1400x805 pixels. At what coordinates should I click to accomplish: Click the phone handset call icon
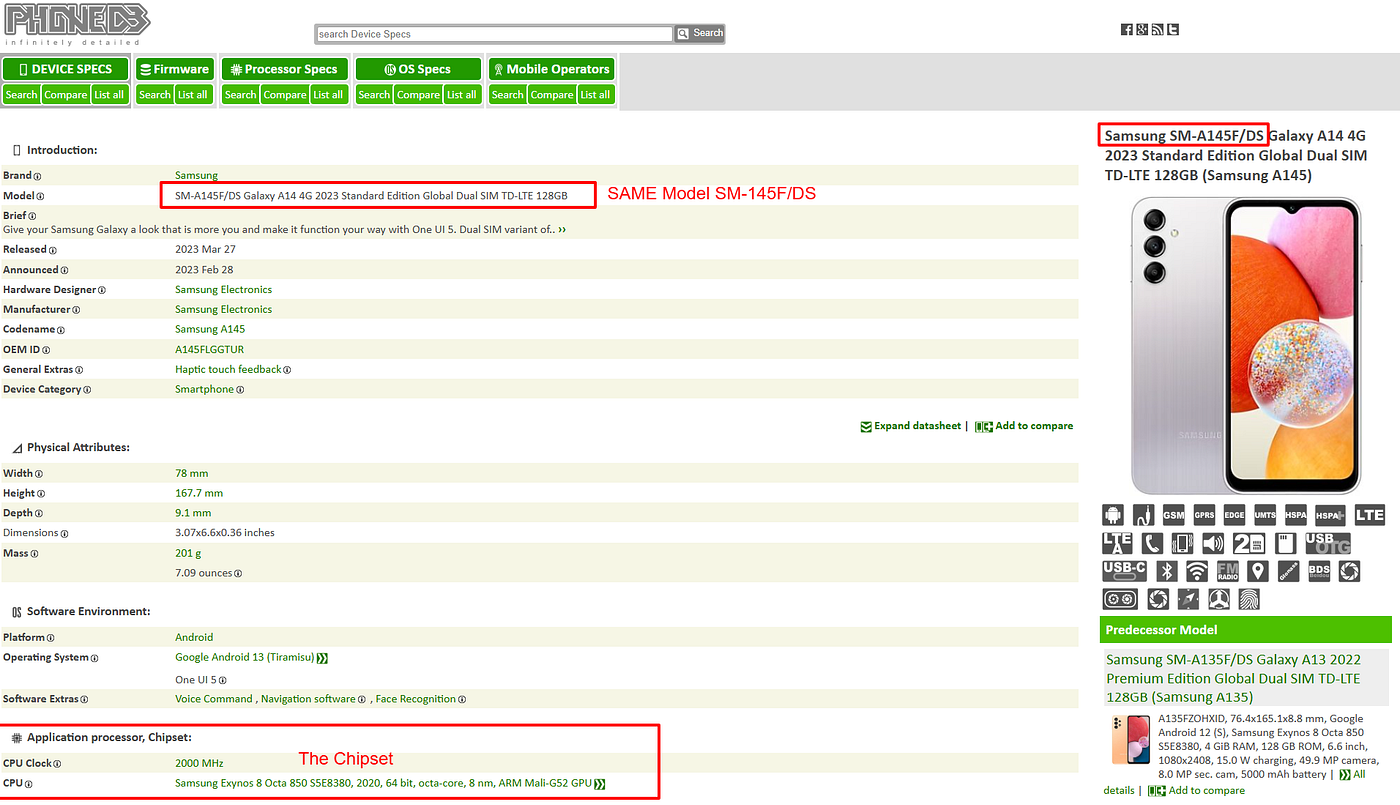click(x=1153, y=543)
